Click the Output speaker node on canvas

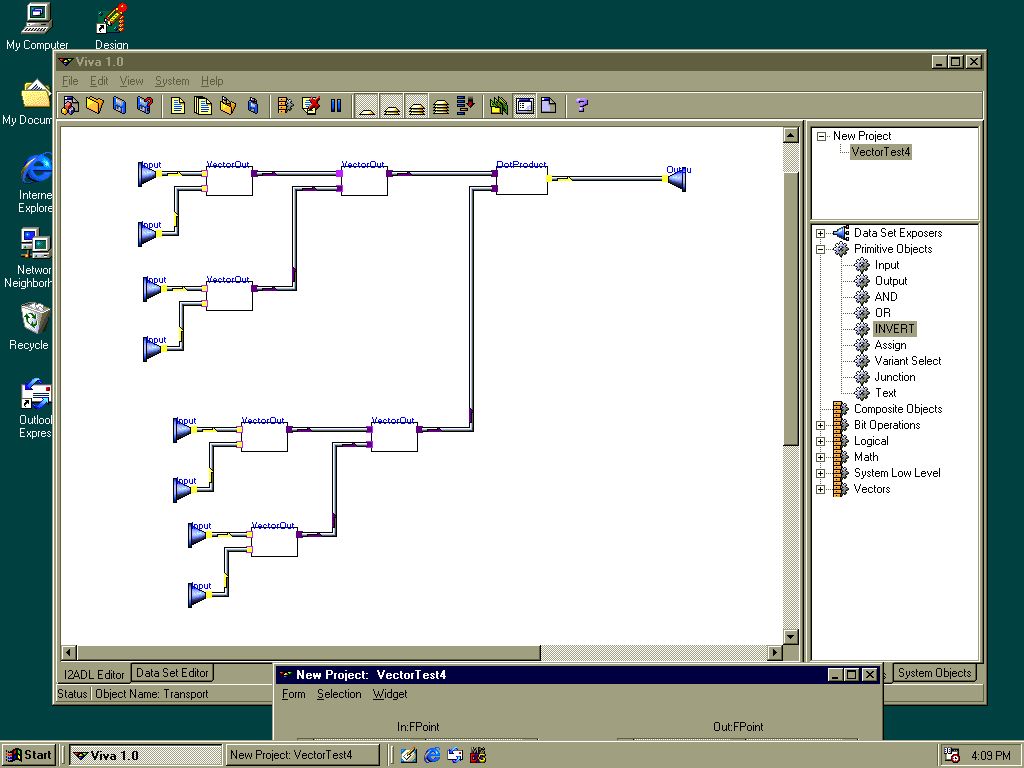coord(677,179)
